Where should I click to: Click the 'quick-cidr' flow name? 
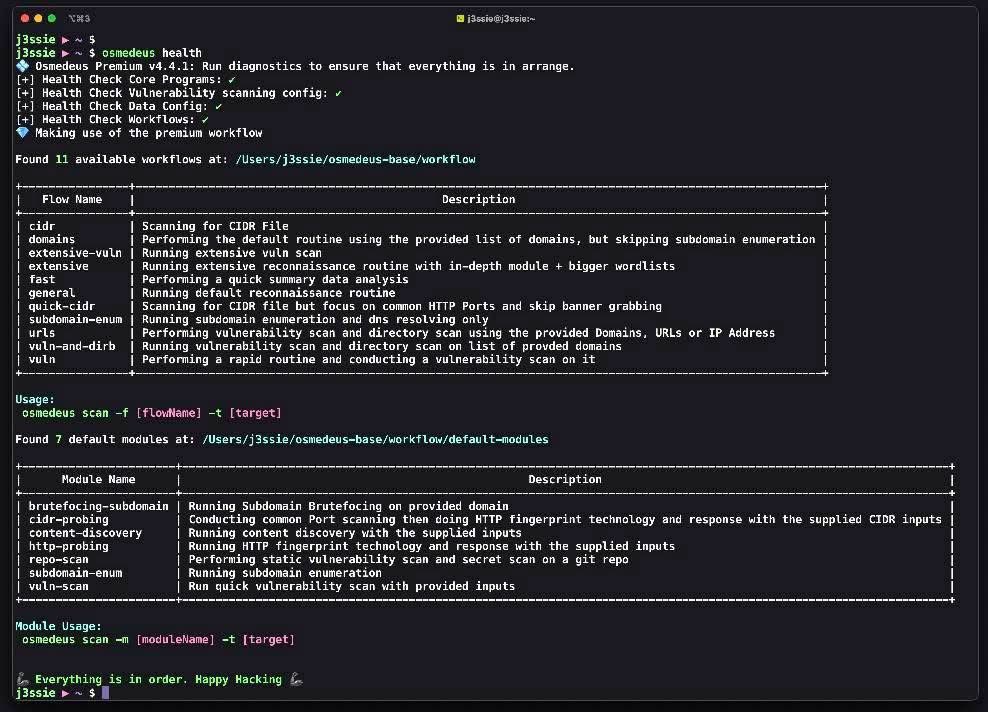(x=62, y=306)
